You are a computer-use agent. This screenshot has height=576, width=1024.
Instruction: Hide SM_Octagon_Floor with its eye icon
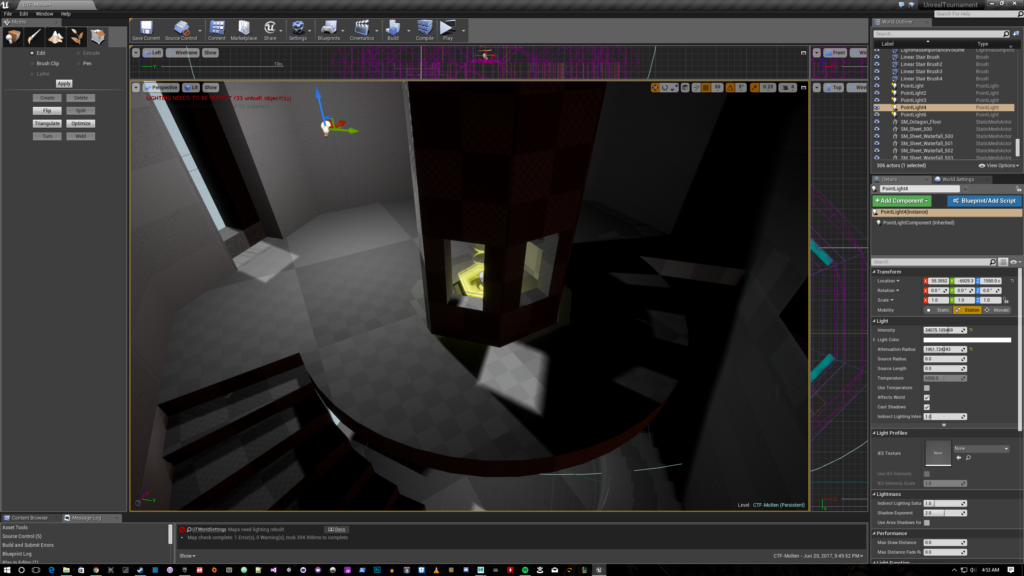pyautogui.click(x=877, y=122)
